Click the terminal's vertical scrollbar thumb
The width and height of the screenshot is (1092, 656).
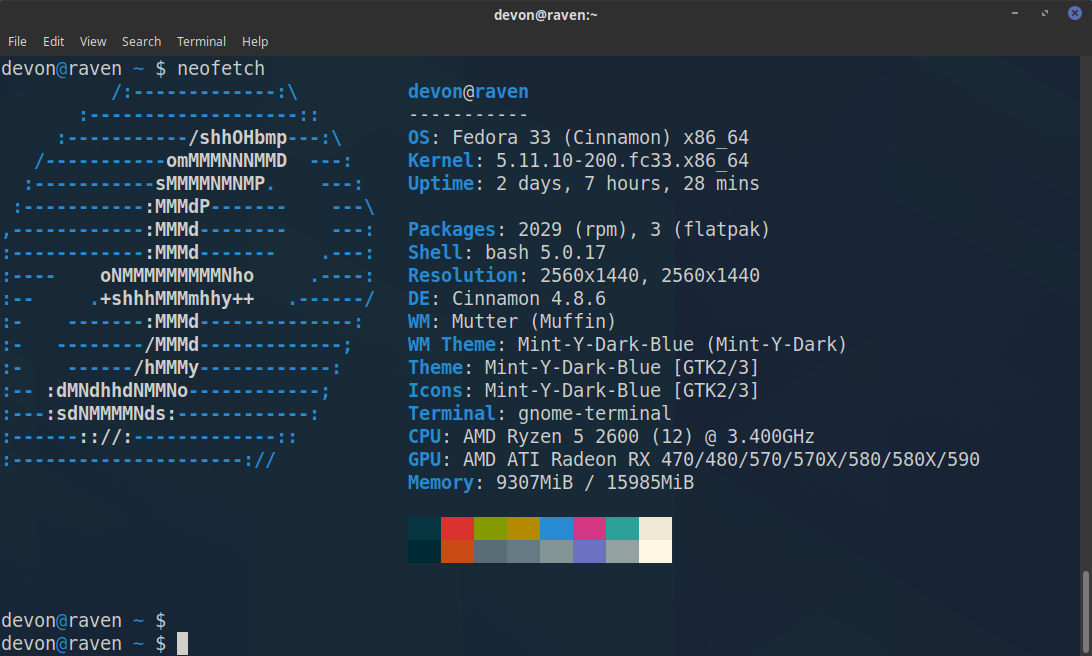click(1085, 613)
